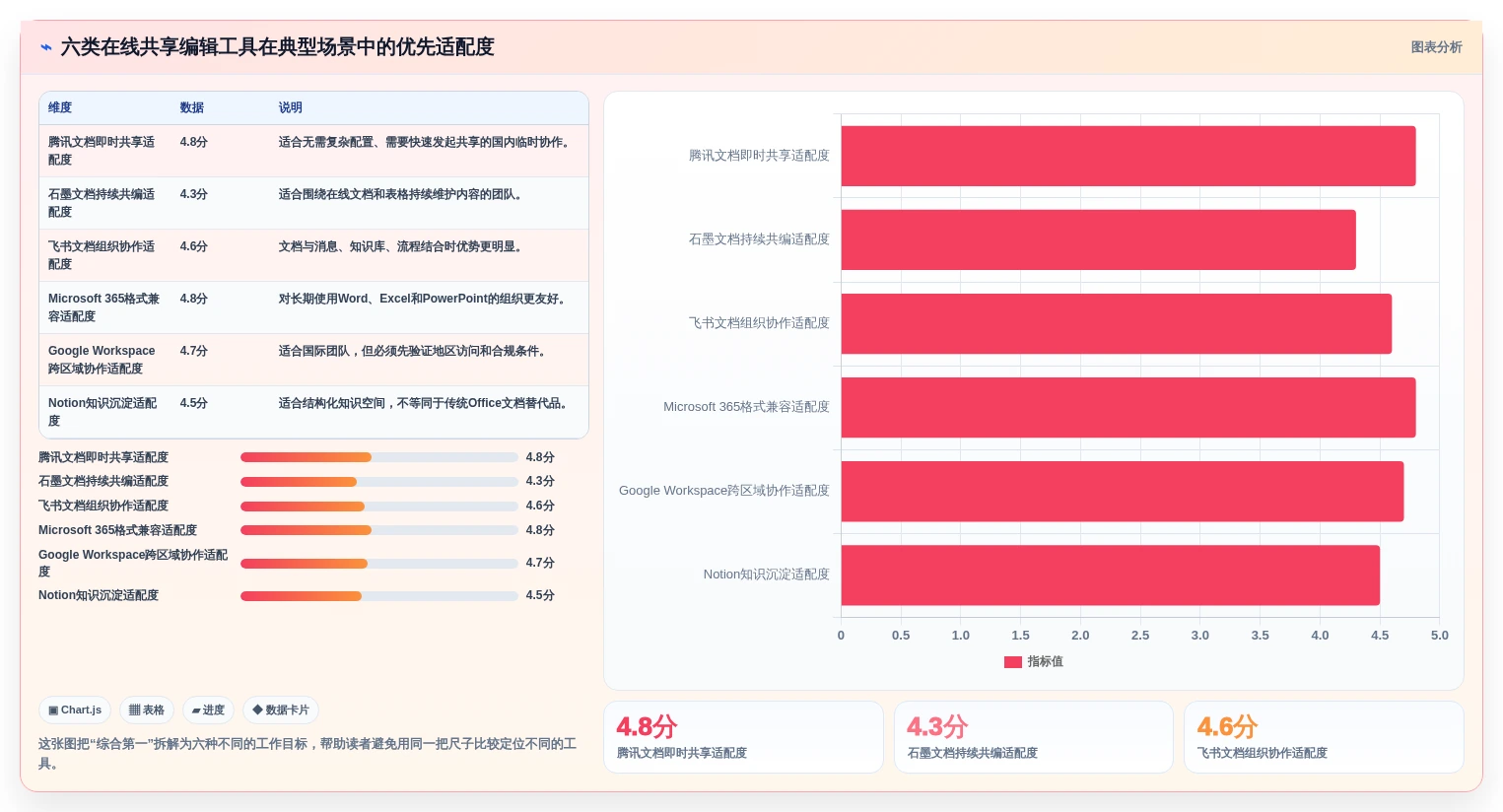Click the 石墨文档持续共编适配度 progress bar
The image size is (1503, 812).
(x=379, y=482)
